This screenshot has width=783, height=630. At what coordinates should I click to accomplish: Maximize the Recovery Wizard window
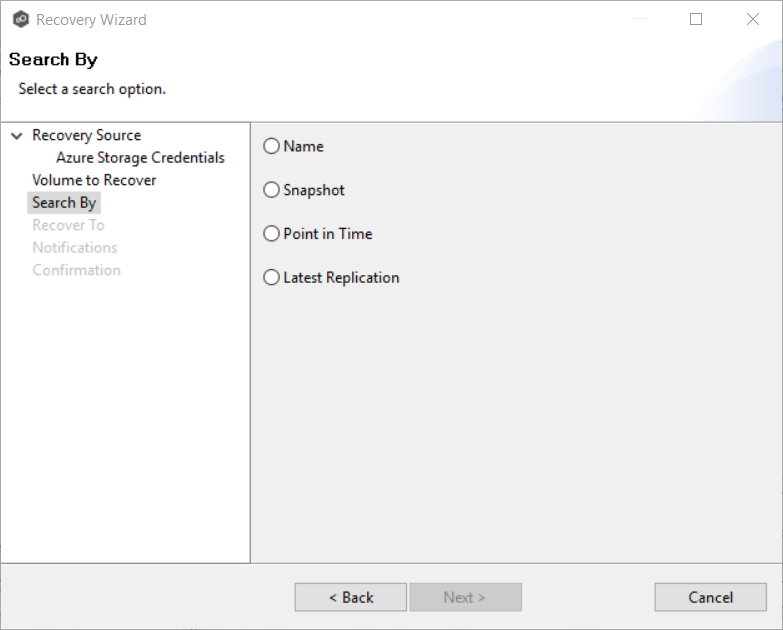[x=696, y=19]
